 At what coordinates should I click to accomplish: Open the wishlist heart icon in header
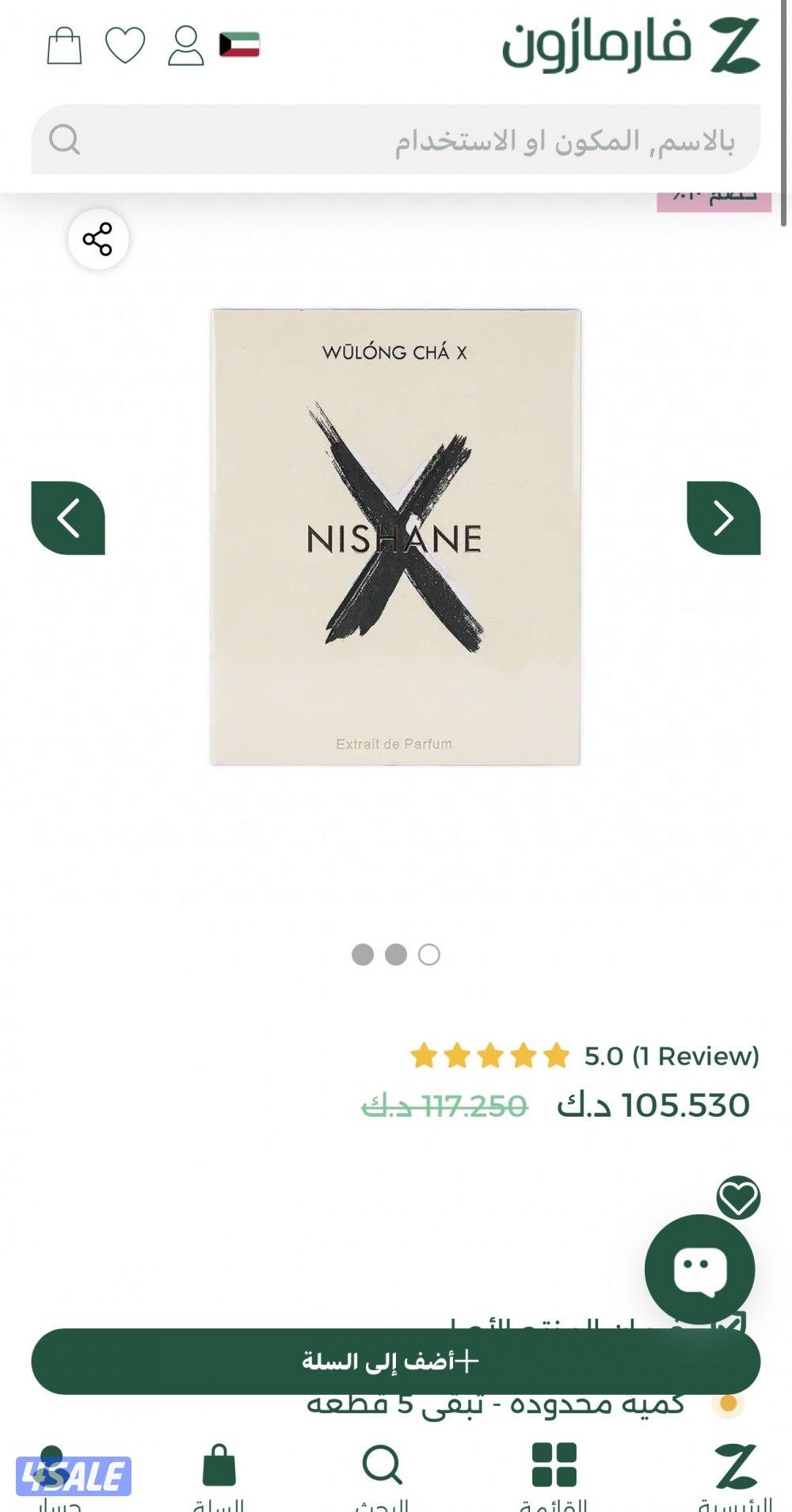tap(125, 45)
